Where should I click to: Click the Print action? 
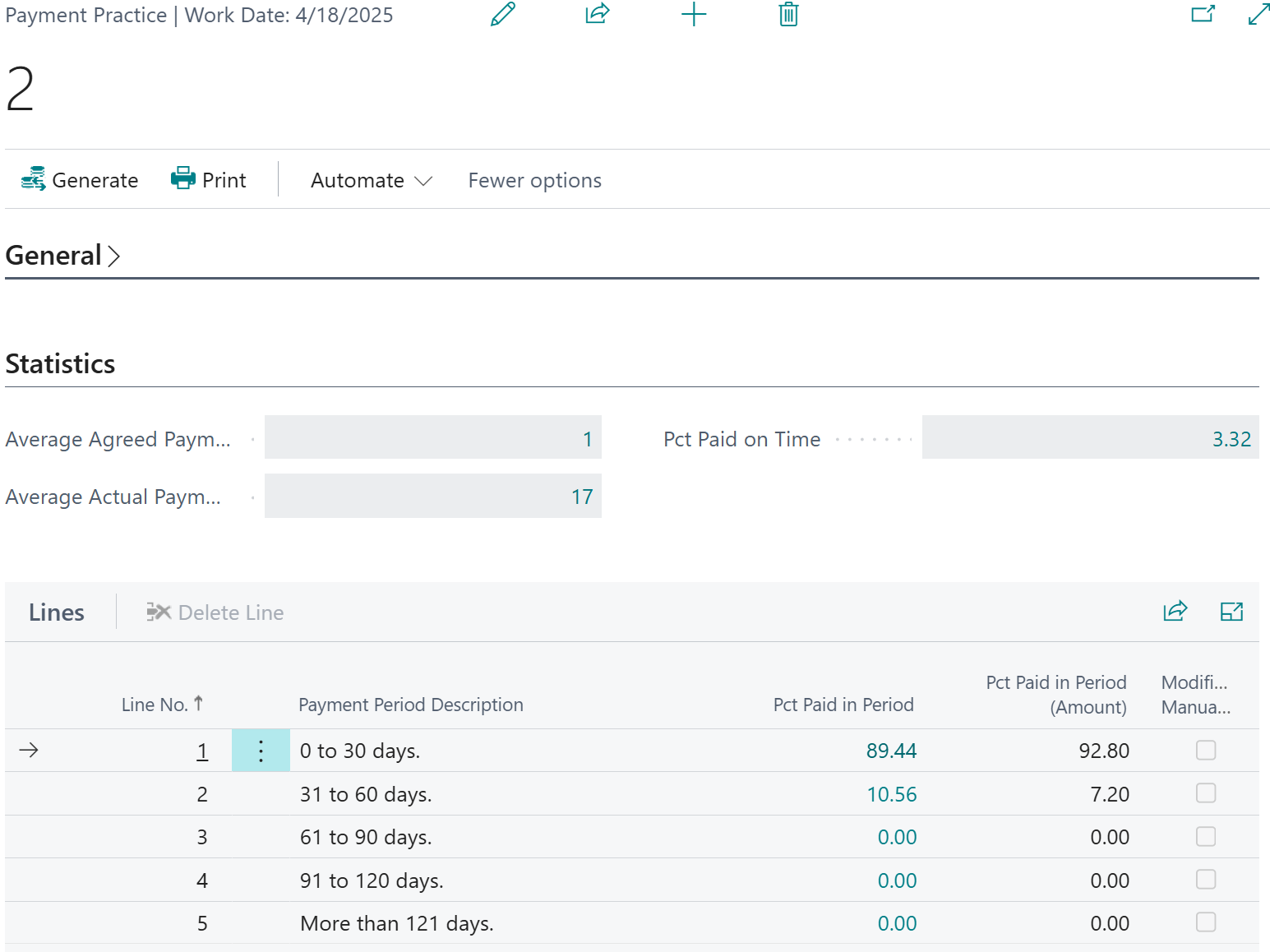208,180
